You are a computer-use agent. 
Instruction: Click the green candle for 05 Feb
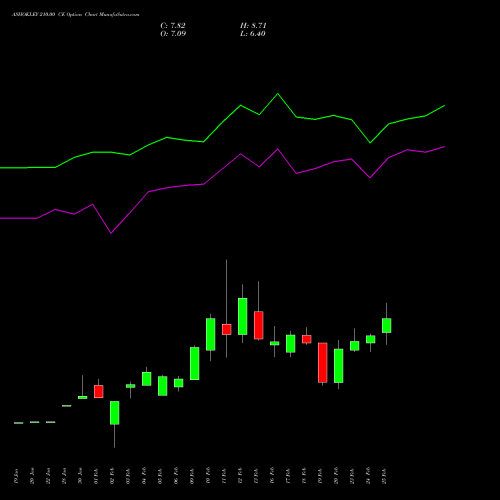pos(163,386)
